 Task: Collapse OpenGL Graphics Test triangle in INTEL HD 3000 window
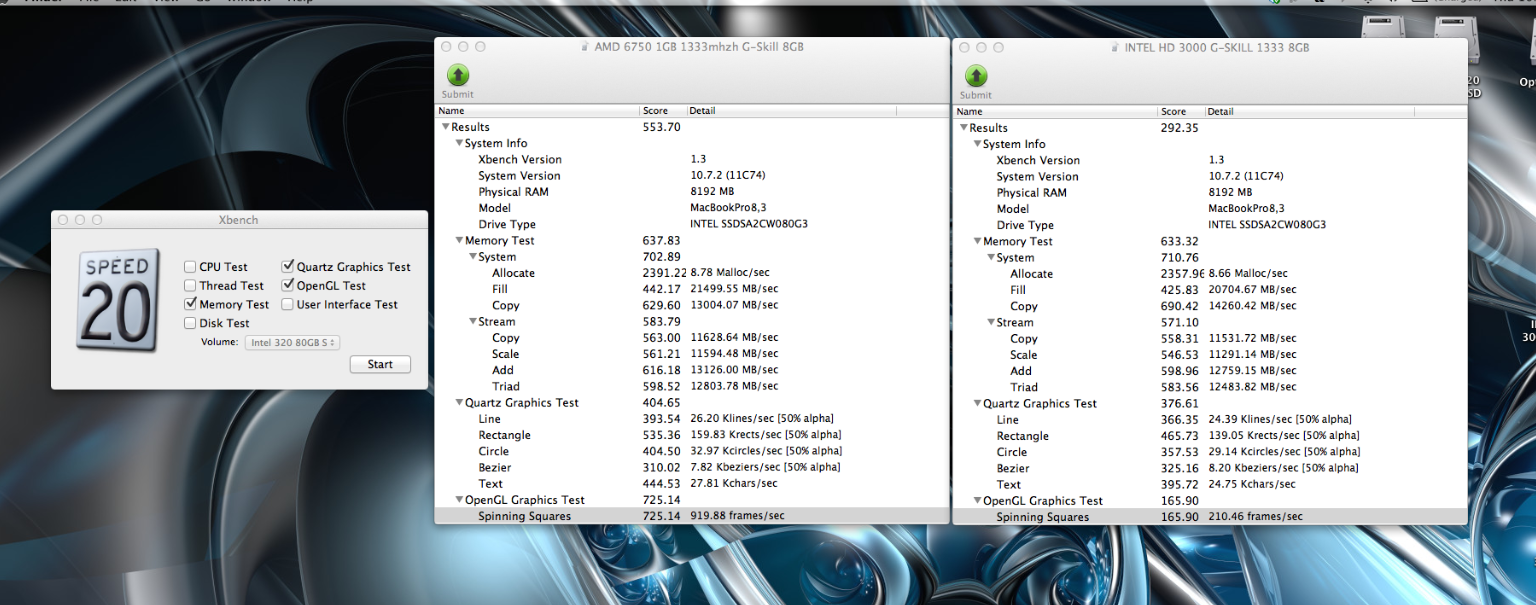[977, 500]
